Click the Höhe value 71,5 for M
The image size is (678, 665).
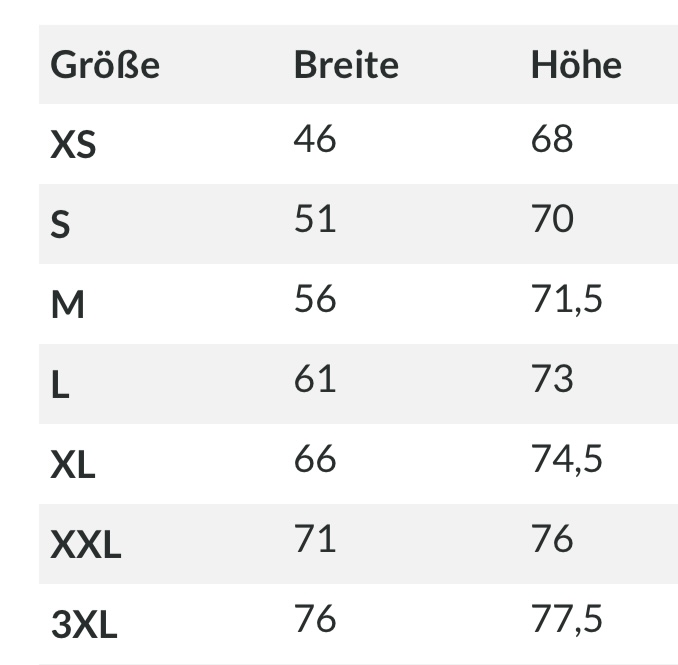[x=566, y=300]
